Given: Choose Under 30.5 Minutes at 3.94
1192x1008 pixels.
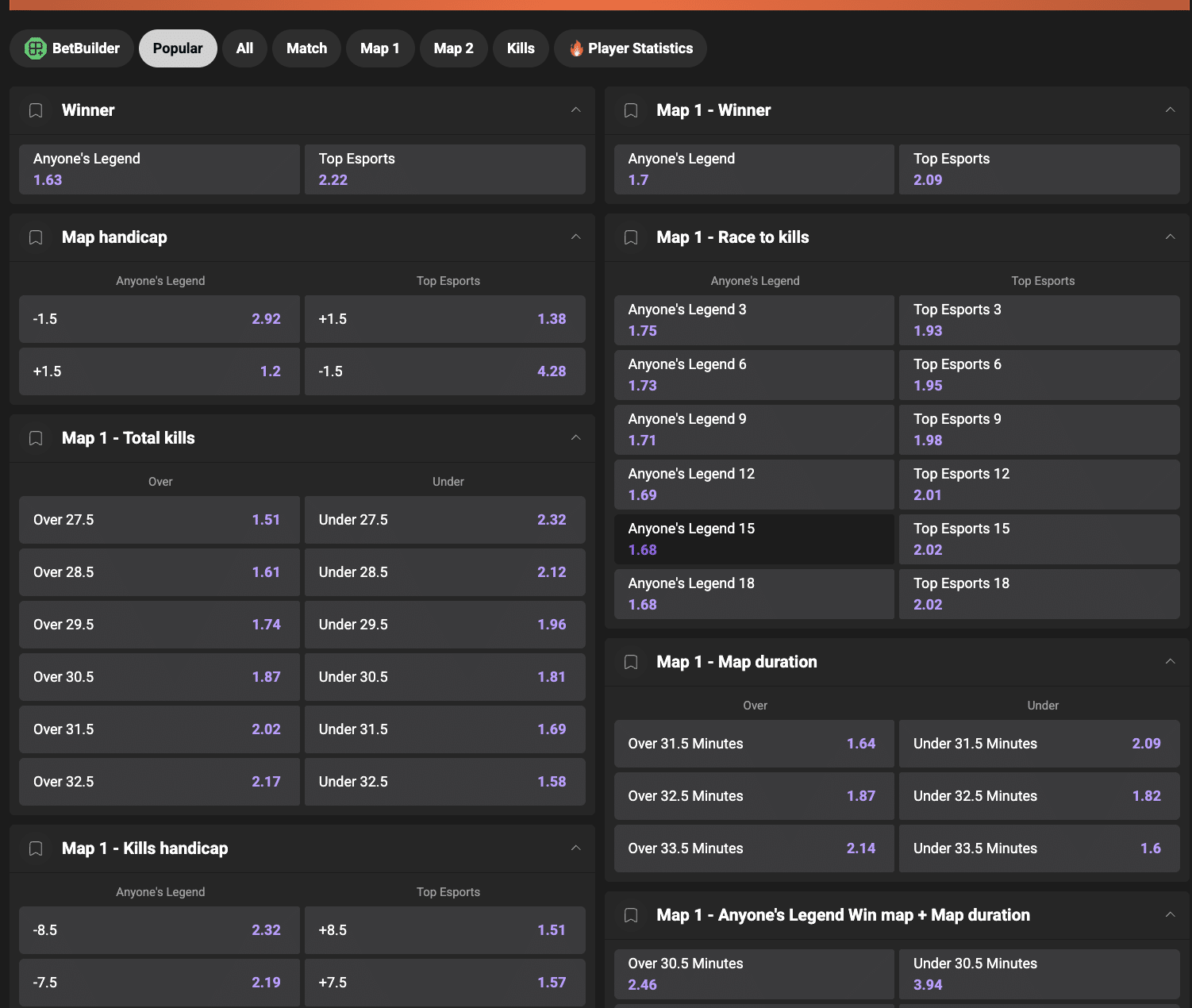Looking at the screenshot, I should point(1040,974).
